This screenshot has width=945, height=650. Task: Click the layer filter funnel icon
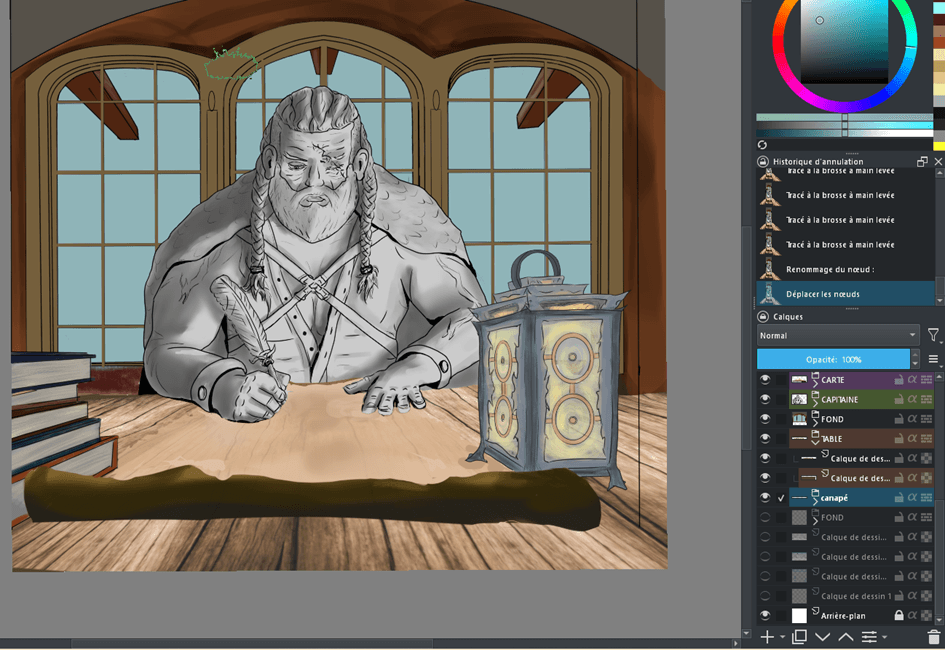coord(933,336)
